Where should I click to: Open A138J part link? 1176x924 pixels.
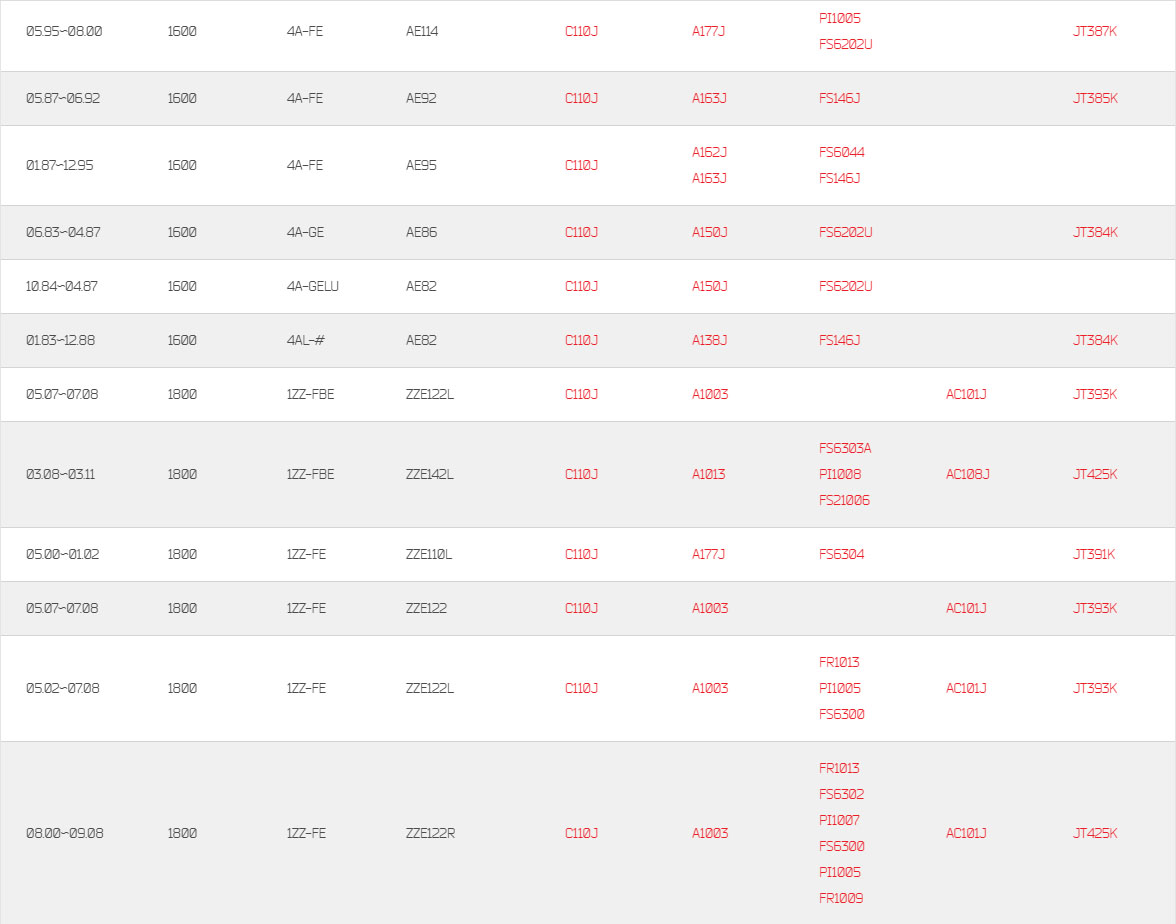coord(709,340)
